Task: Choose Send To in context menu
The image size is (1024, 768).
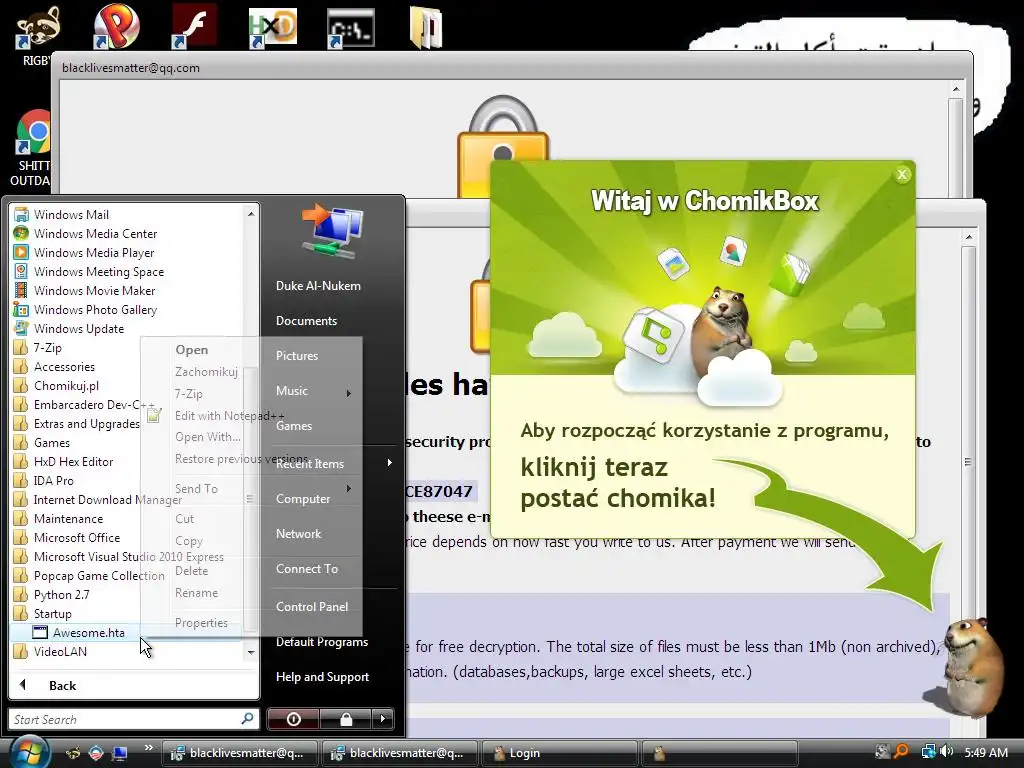Action: pyautogui.click(x=196, y=488)
